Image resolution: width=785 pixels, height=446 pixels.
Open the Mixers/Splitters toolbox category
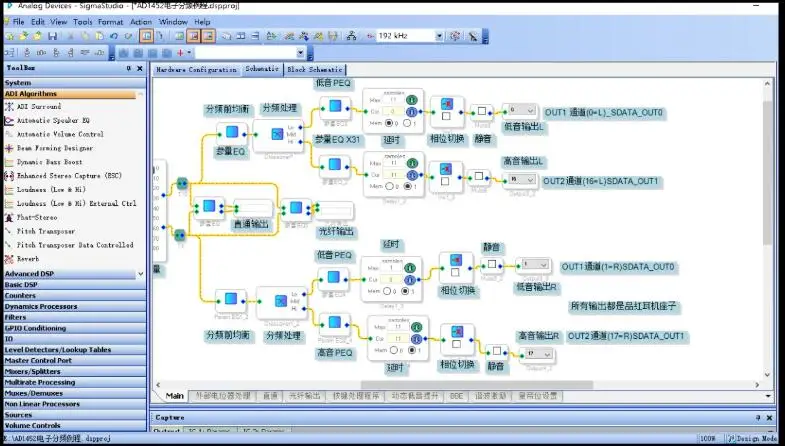coord(75,371)
